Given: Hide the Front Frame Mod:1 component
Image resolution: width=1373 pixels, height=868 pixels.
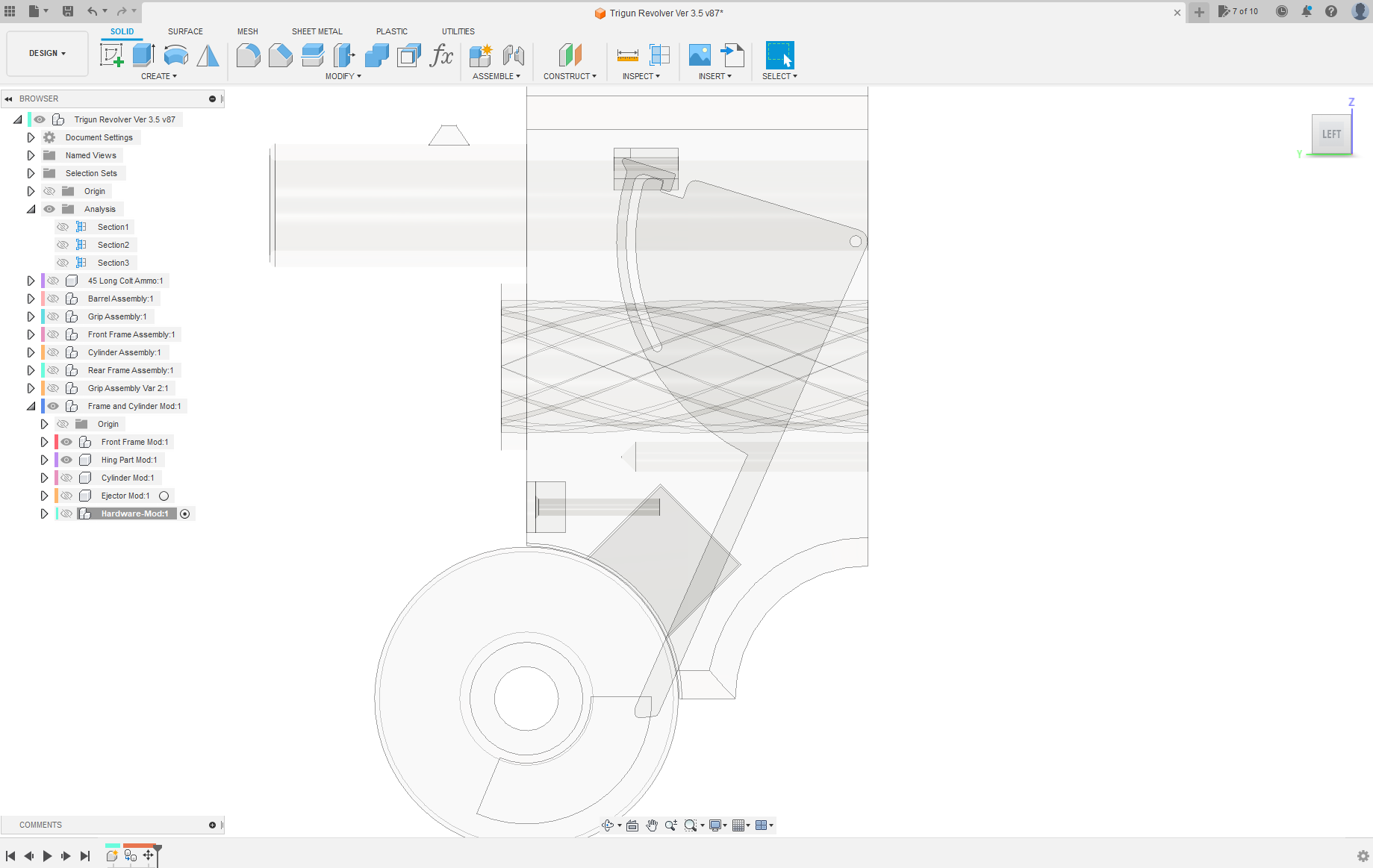Looking at the screenshot, I should [x=66, y=442].
